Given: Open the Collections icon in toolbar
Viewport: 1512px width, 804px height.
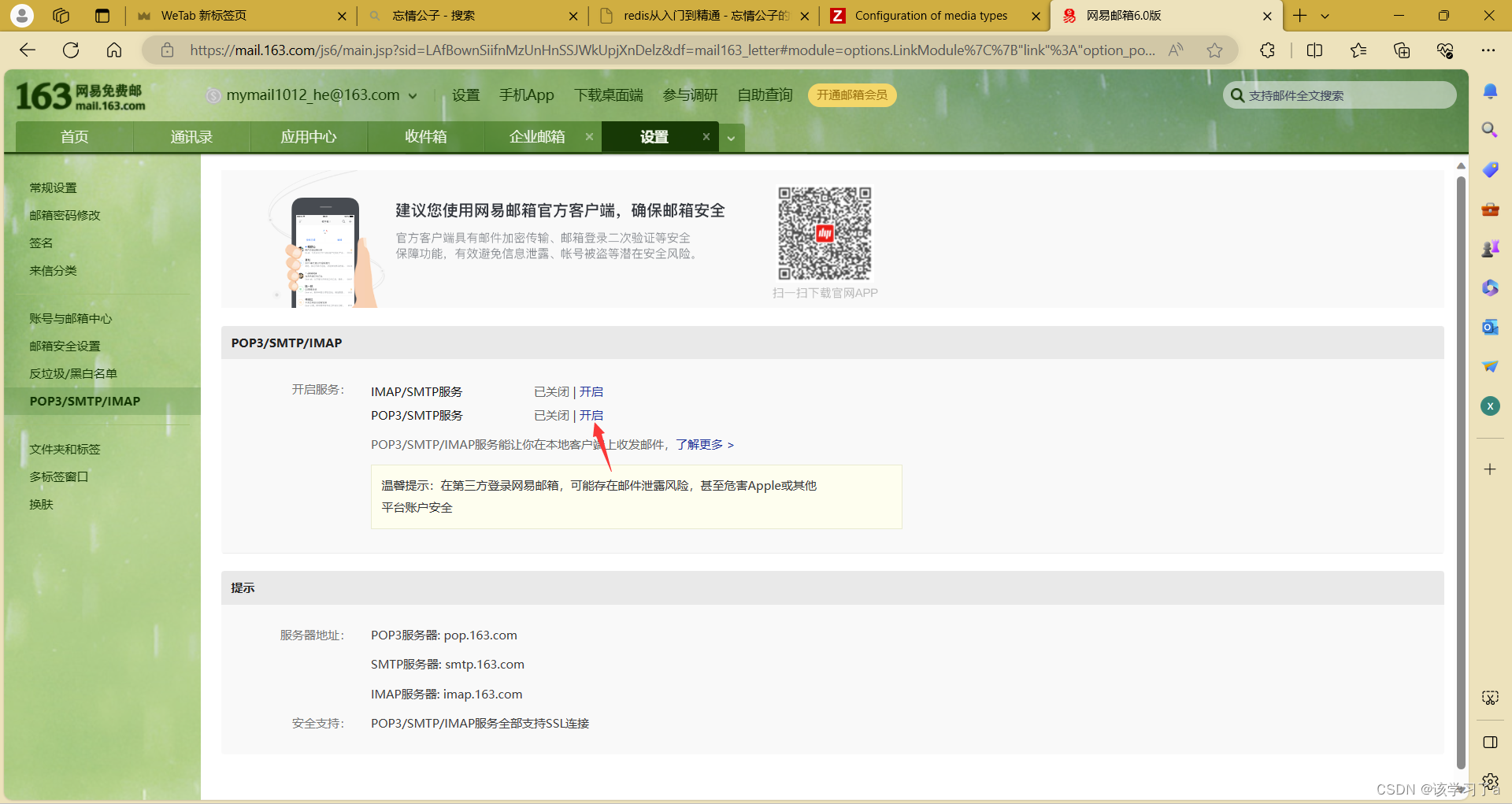Looking at the screenshot, I should pyautogui.click(x=1402, y=50).
